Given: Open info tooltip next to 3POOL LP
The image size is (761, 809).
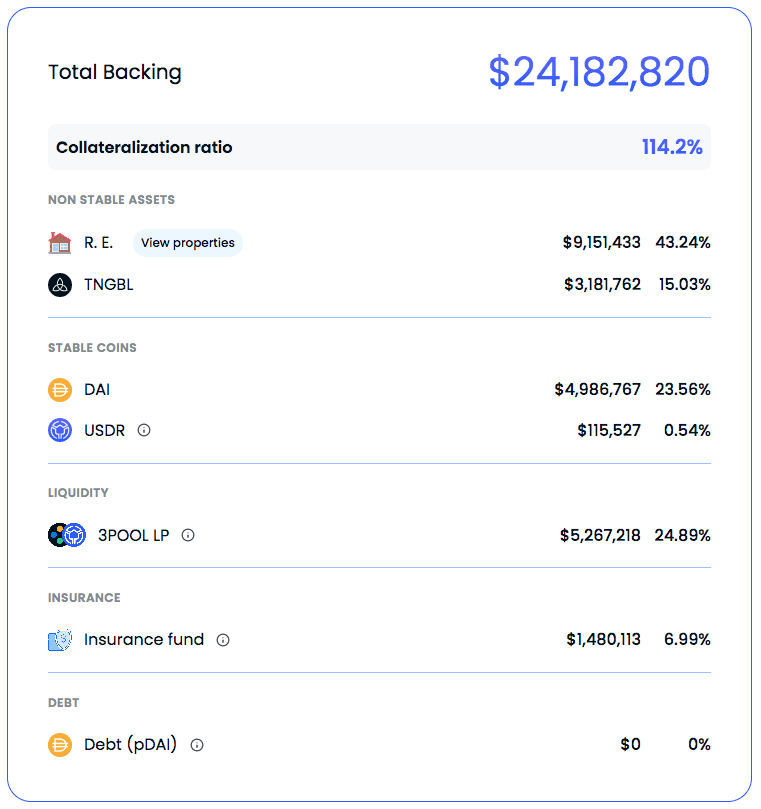Looking at the screenshot, I should (188, 535).
